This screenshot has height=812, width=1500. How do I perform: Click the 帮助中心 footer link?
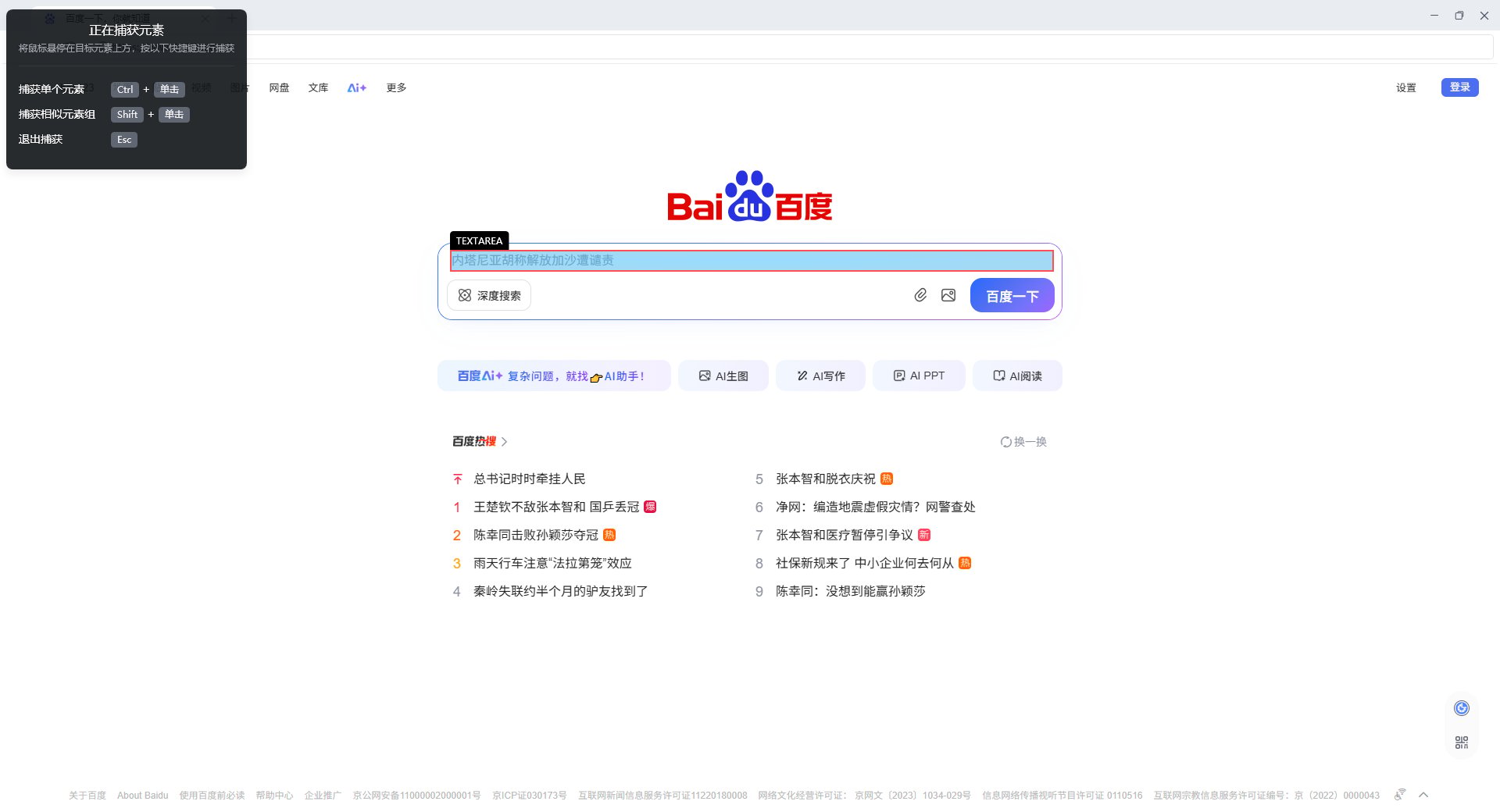pyautogui.click(x=274, y=796)
